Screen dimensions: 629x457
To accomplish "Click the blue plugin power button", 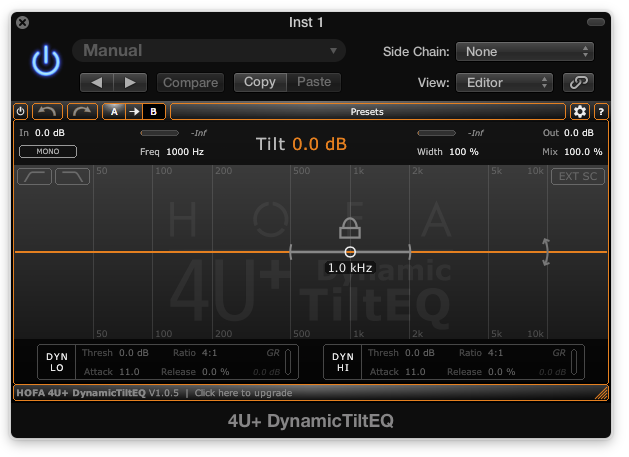I will 46,62.
